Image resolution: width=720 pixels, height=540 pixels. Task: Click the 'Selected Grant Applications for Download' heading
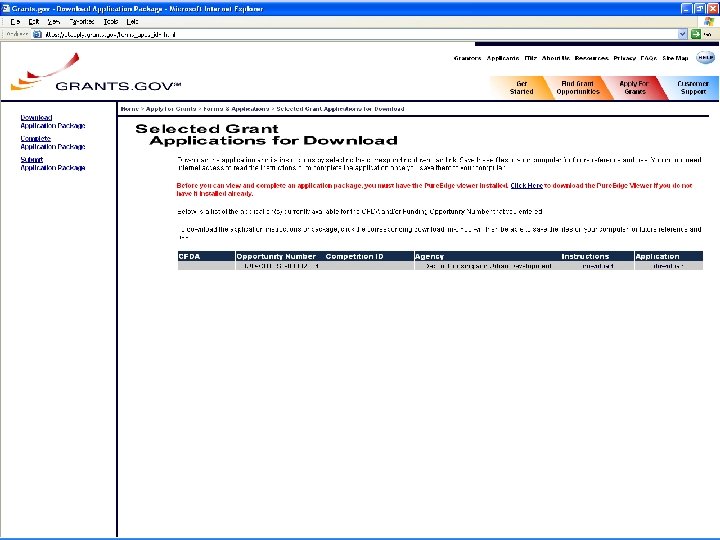[x=266, y=135]
